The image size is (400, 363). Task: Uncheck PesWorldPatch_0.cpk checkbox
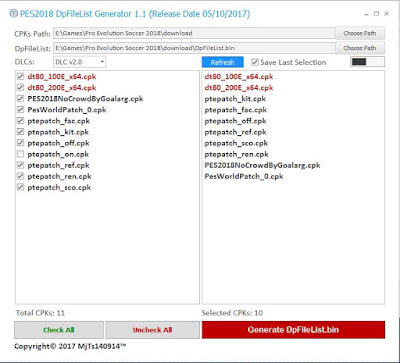[x=21, y=110]
